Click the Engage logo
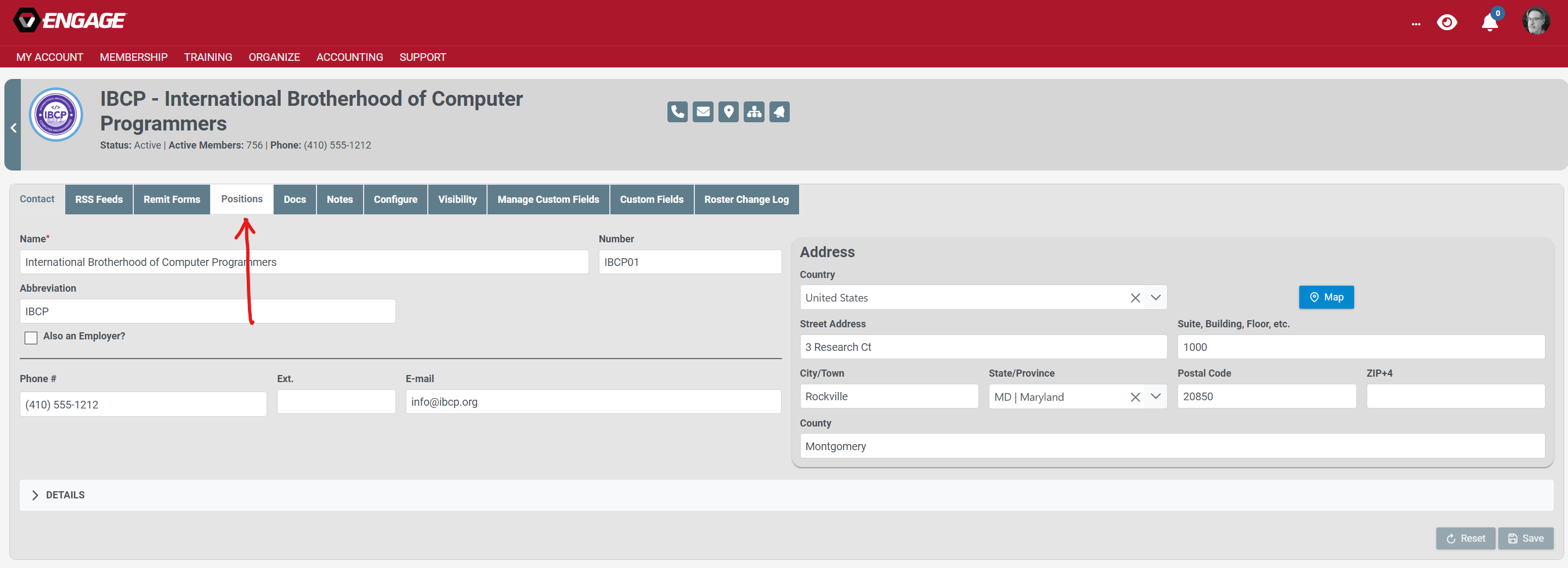1568x568 pixels. tap(70, 21)
